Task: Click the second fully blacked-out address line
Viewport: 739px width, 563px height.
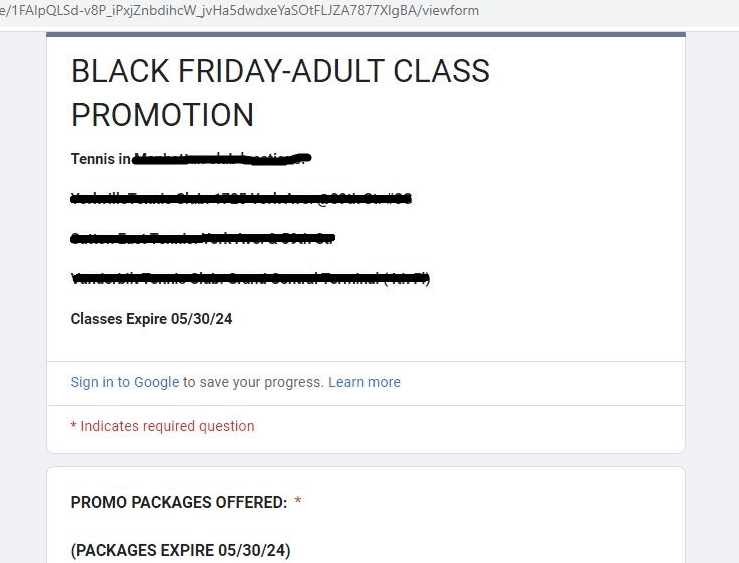Action: coord(202,239)
